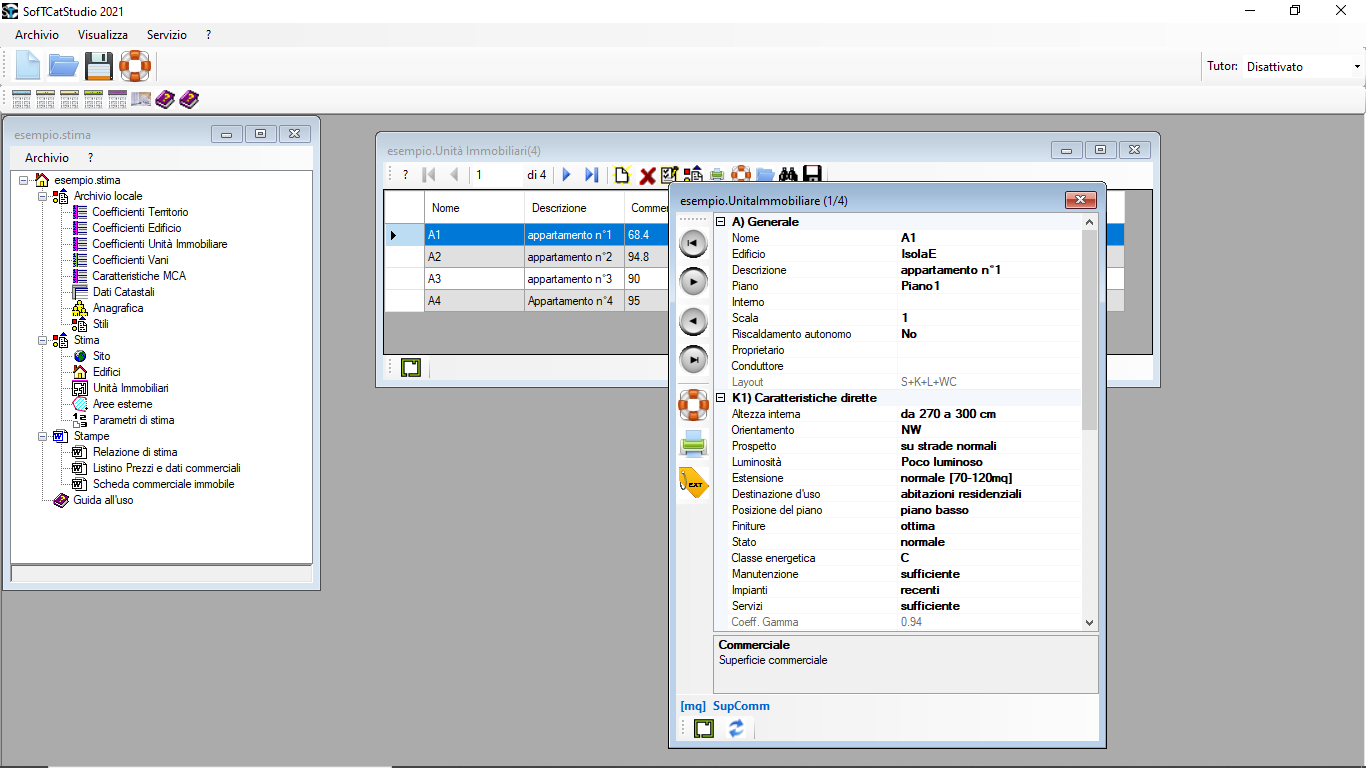Click the yellow EXT tag icon
The width and height of the screenshot is (1366, 768).
click(693, 482)
